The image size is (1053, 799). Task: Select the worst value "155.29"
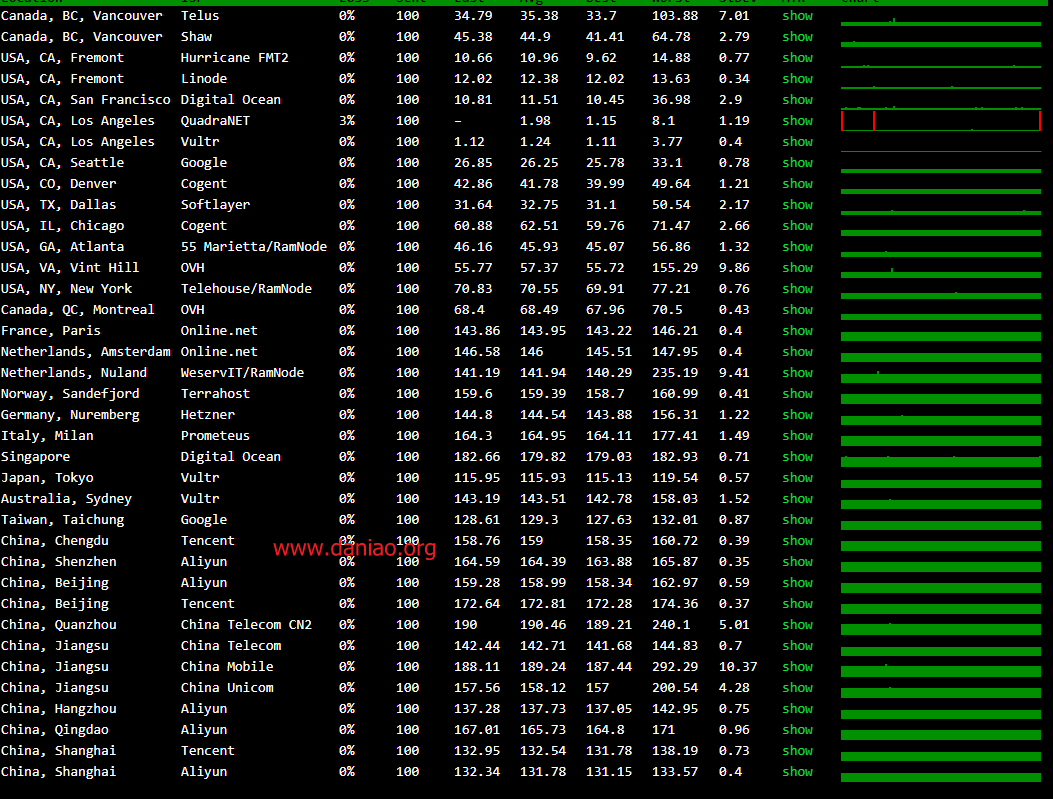(675, 267)
